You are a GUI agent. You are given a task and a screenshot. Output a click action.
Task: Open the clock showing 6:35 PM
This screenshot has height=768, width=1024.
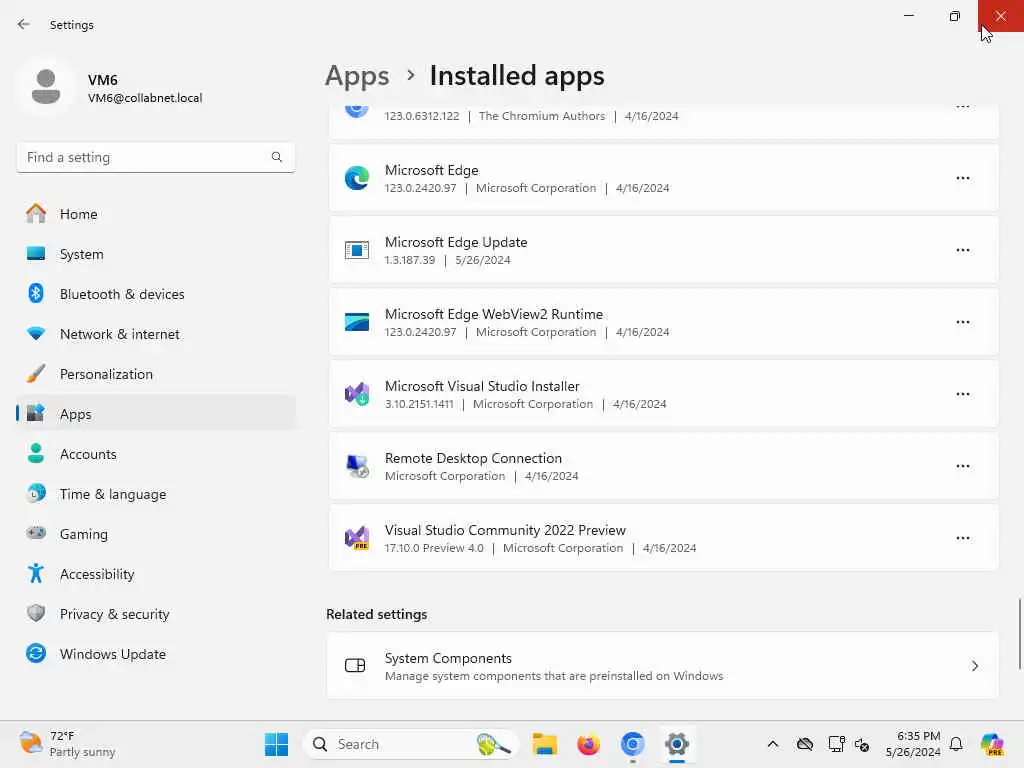click(x=913, y=744)
